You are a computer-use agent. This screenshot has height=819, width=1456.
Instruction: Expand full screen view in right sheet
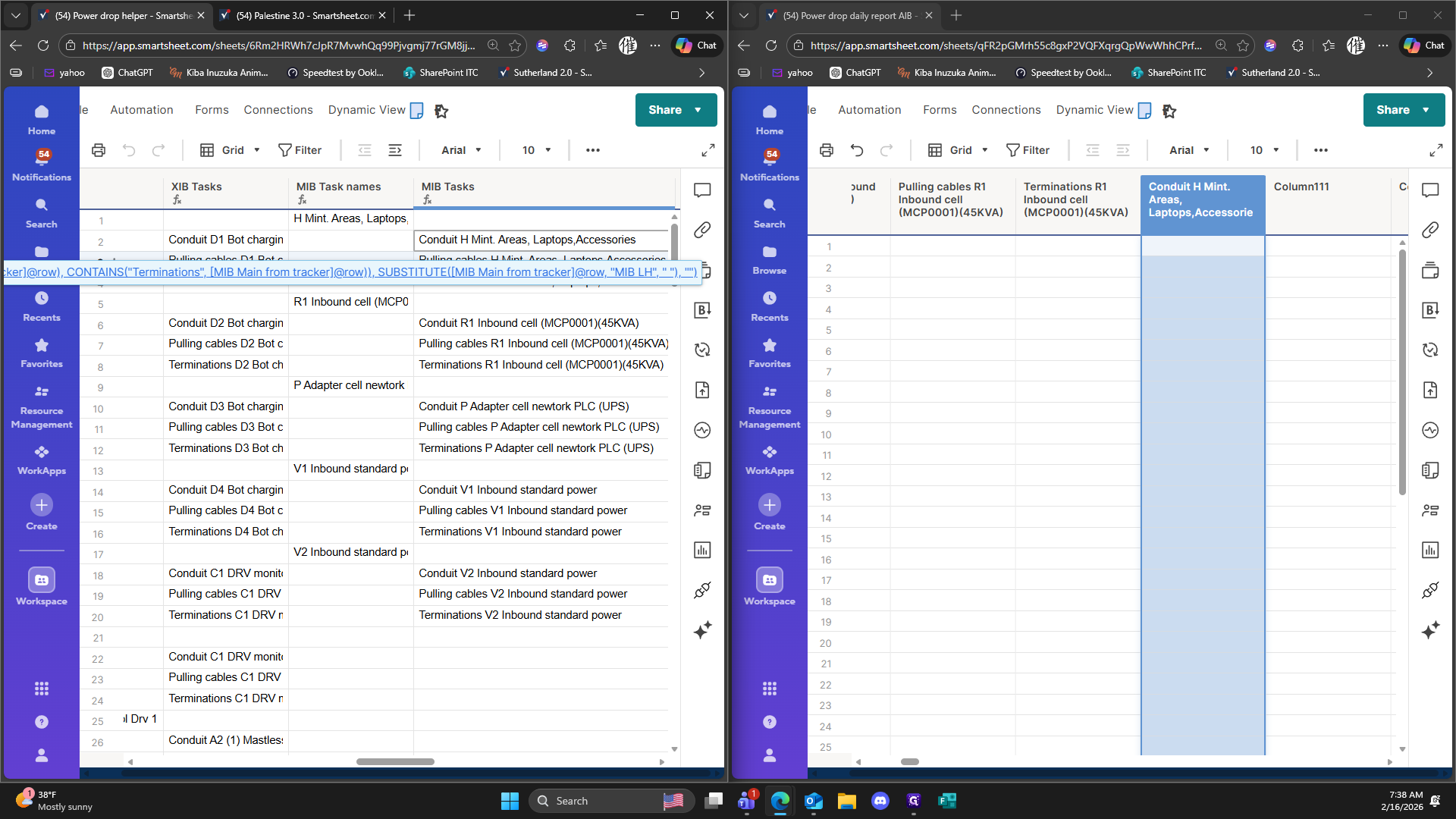[1436, 150]
